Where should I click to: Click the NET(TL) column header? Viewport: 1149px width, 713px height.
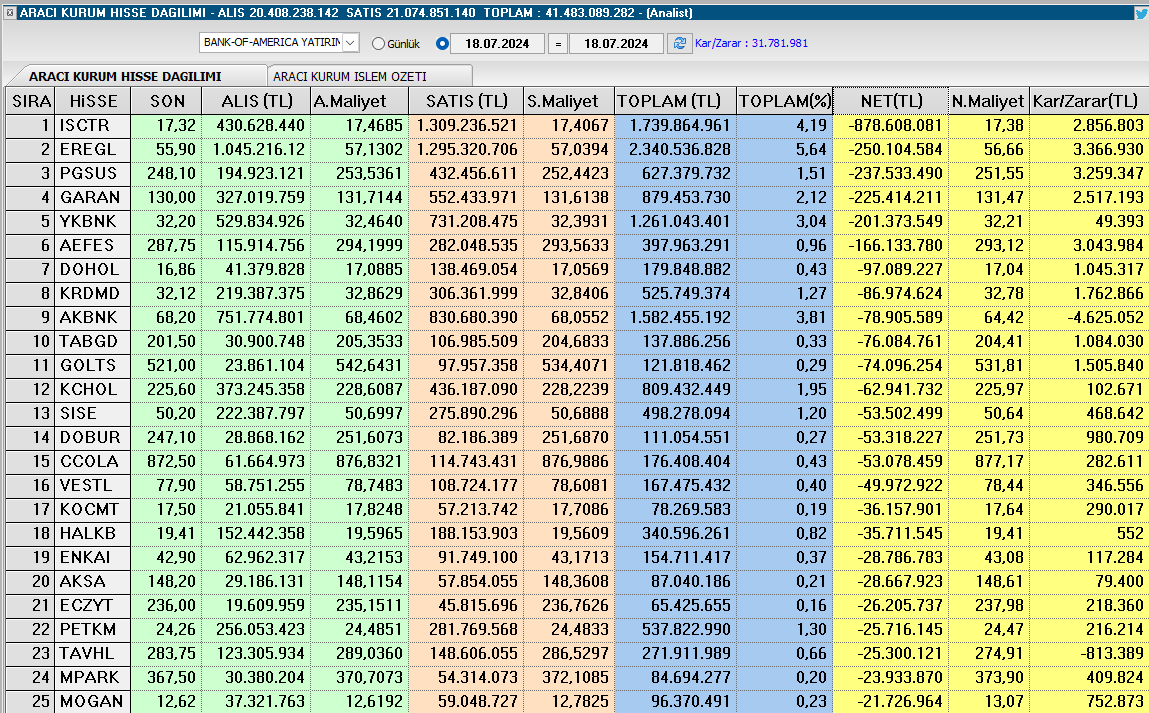pos(891,101)
